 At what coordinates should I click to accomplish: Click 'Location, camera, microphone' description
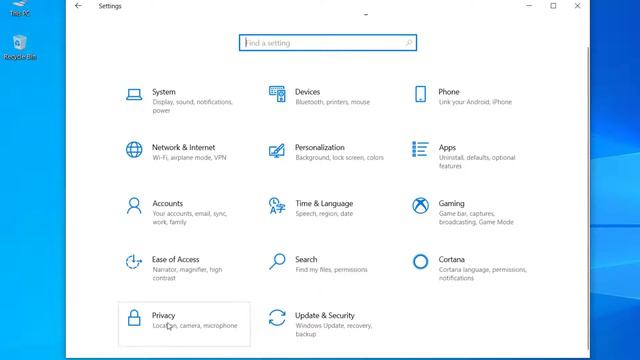click(x=195, y=326)
